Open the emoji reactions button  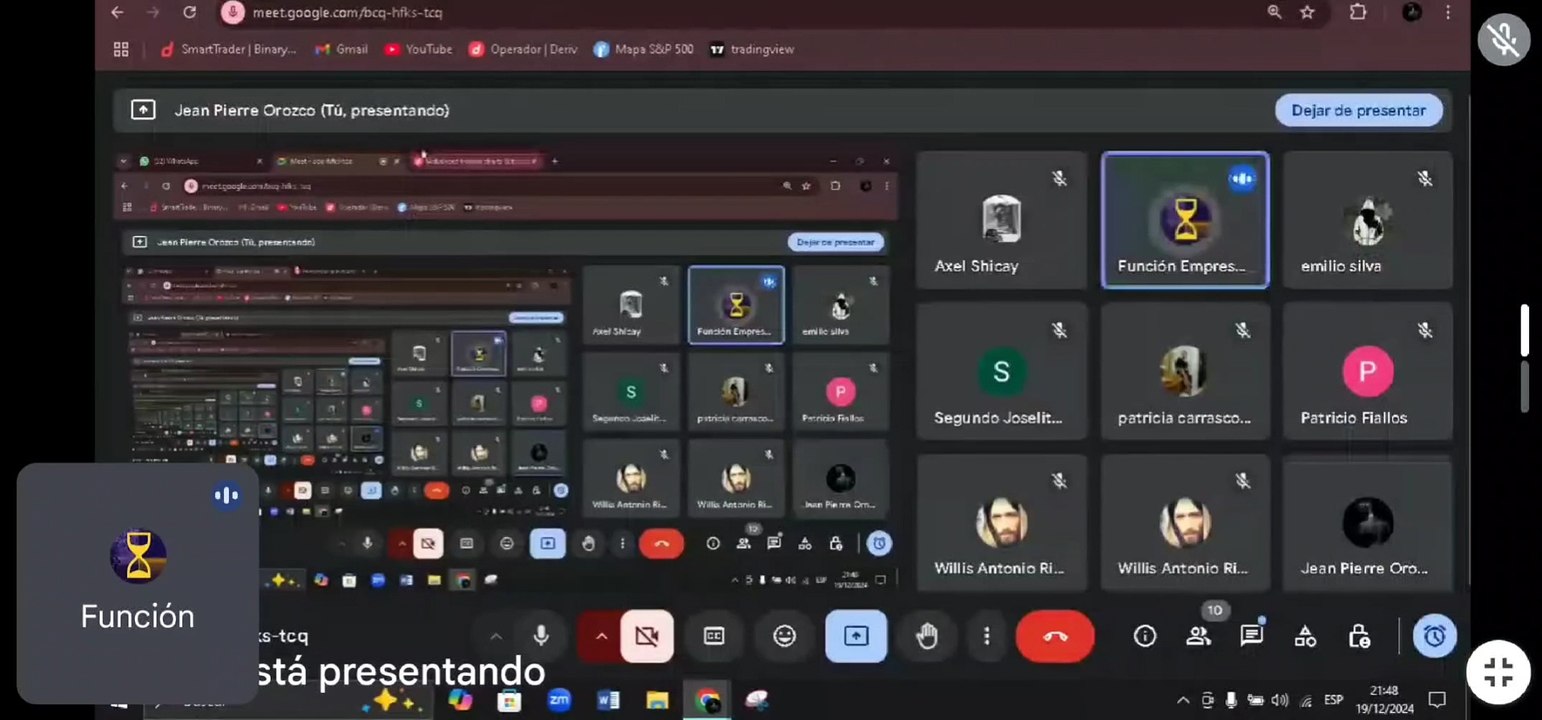click(x=785, y=636)
